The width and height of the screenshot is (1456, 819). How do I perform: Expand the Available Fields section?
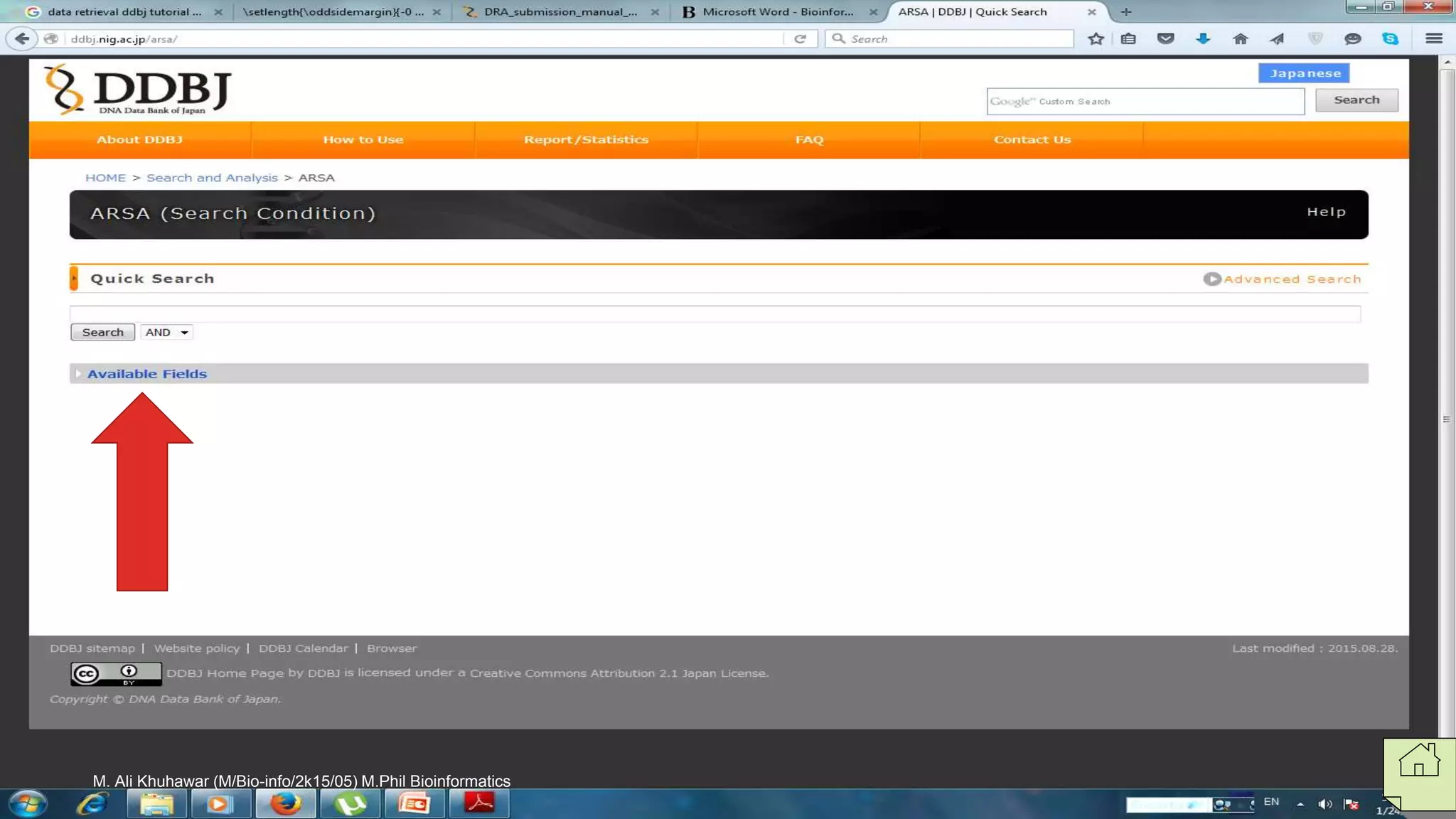click(146, 374)
